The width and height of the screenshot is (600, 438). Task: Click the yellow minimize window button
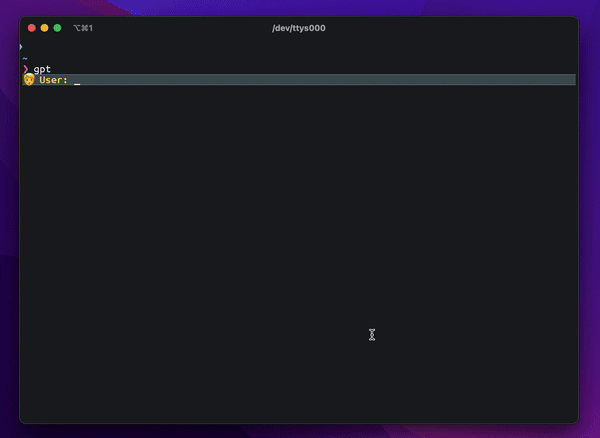[x=44, y=28]
